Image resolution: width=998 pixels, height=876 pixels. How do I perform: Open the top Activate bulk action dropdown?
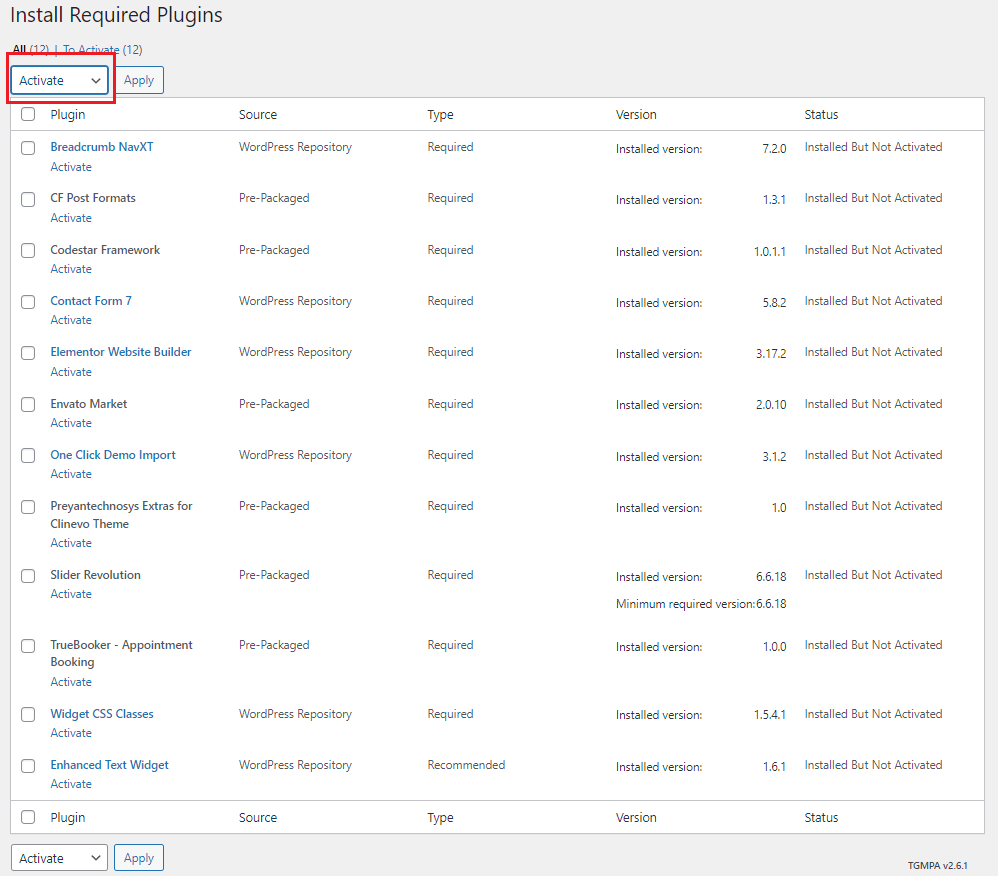pos(59,80)
